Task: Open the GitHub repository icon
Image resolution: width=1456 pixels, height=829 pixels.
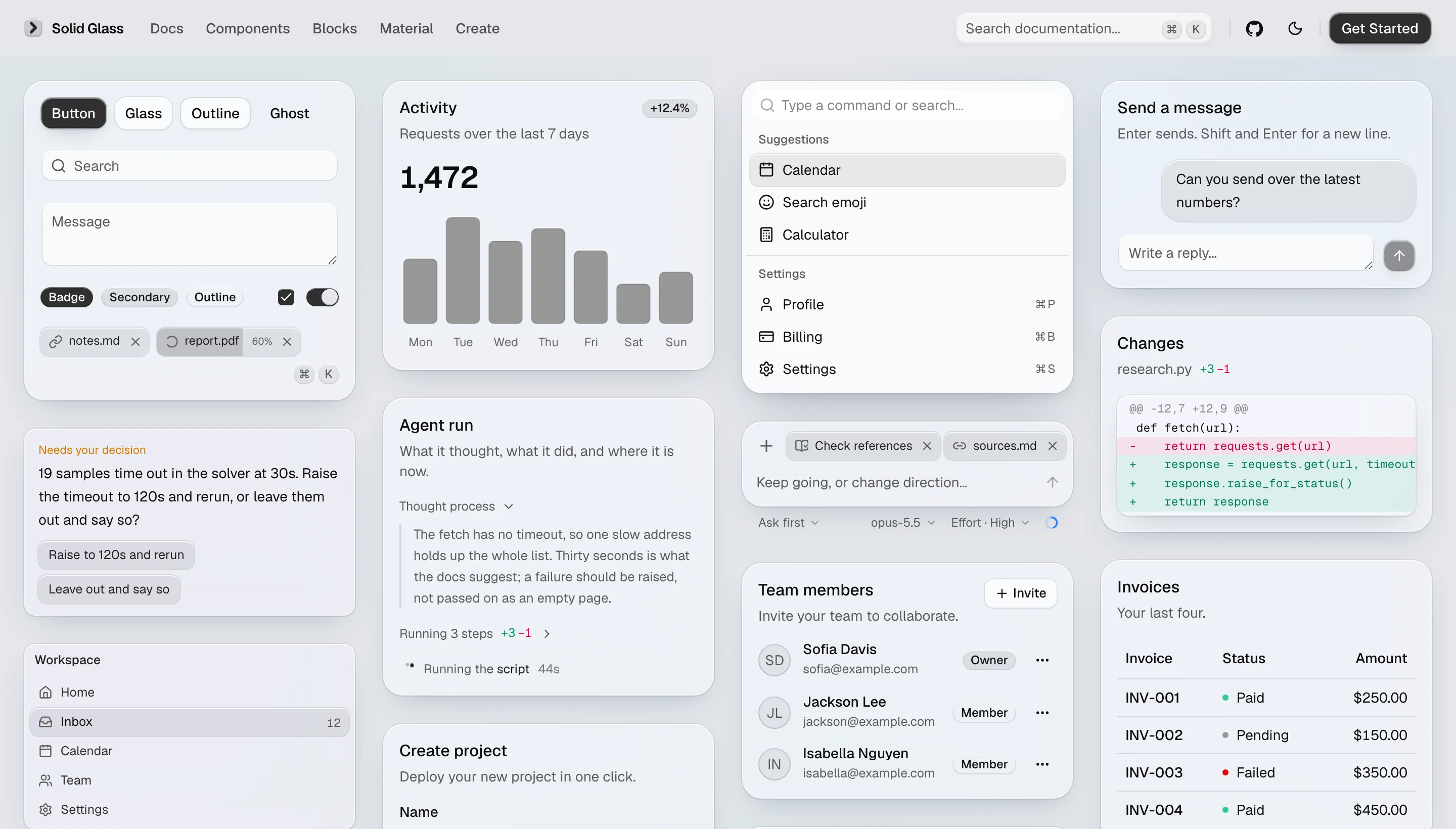Action: [x=1254, y=28]
